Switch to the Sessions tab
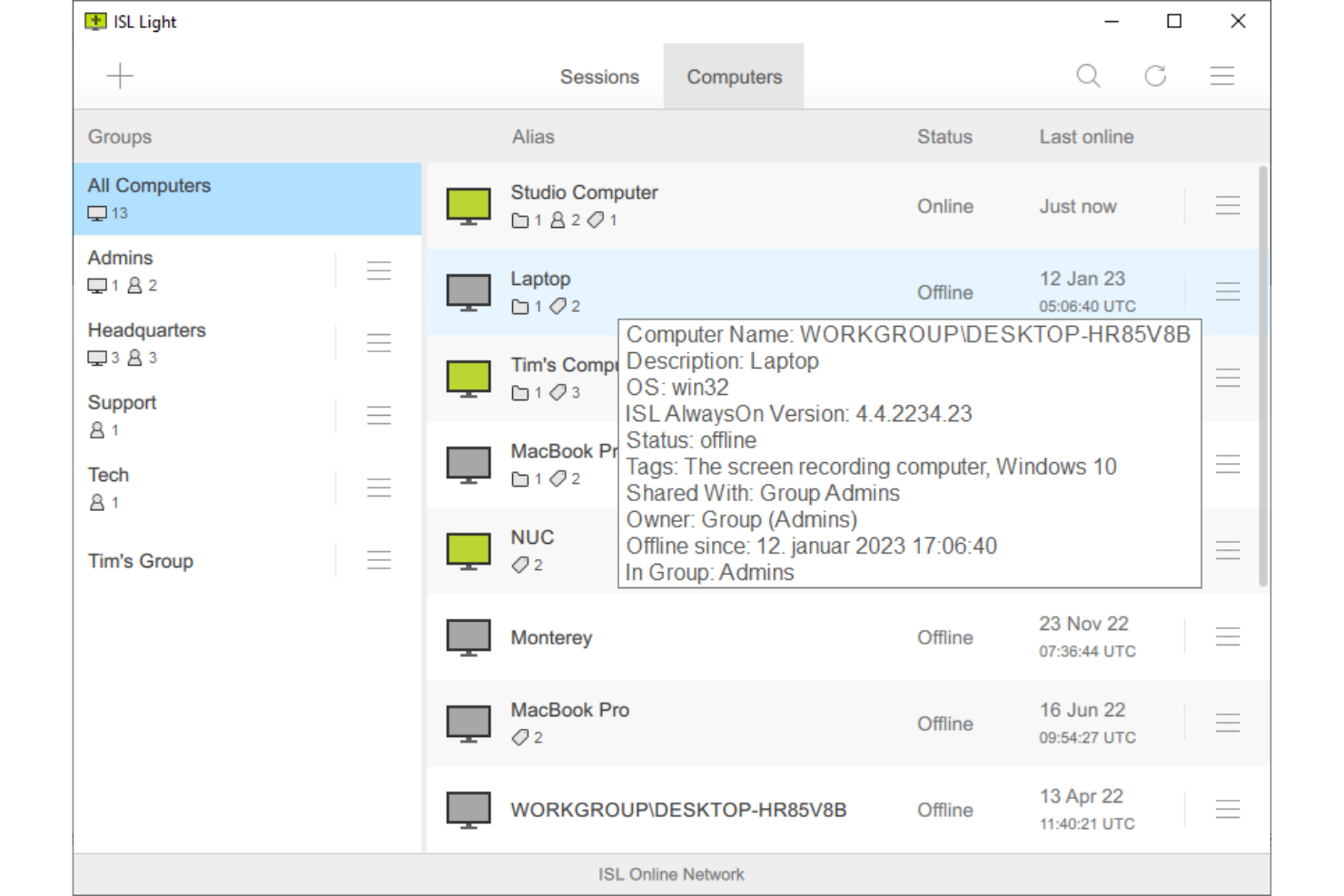The image size is (1344, 896). (x=598, y=76)
